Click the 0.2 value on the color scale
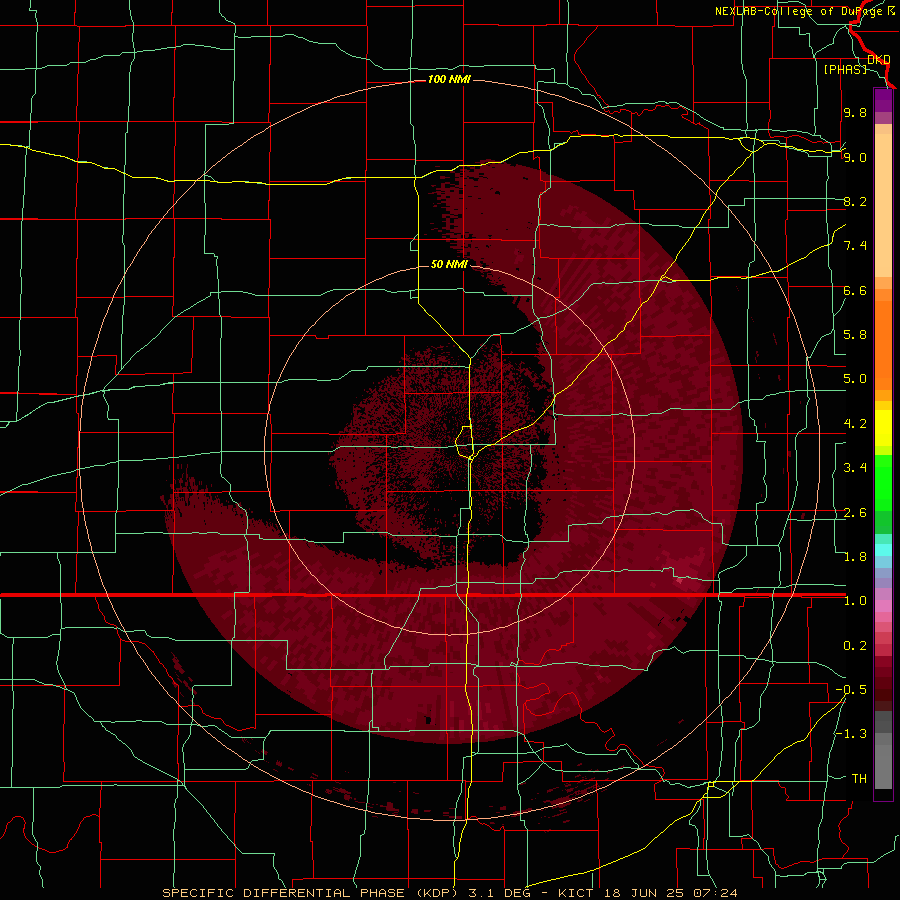This screenshot has width=900, height=900. 855,646
